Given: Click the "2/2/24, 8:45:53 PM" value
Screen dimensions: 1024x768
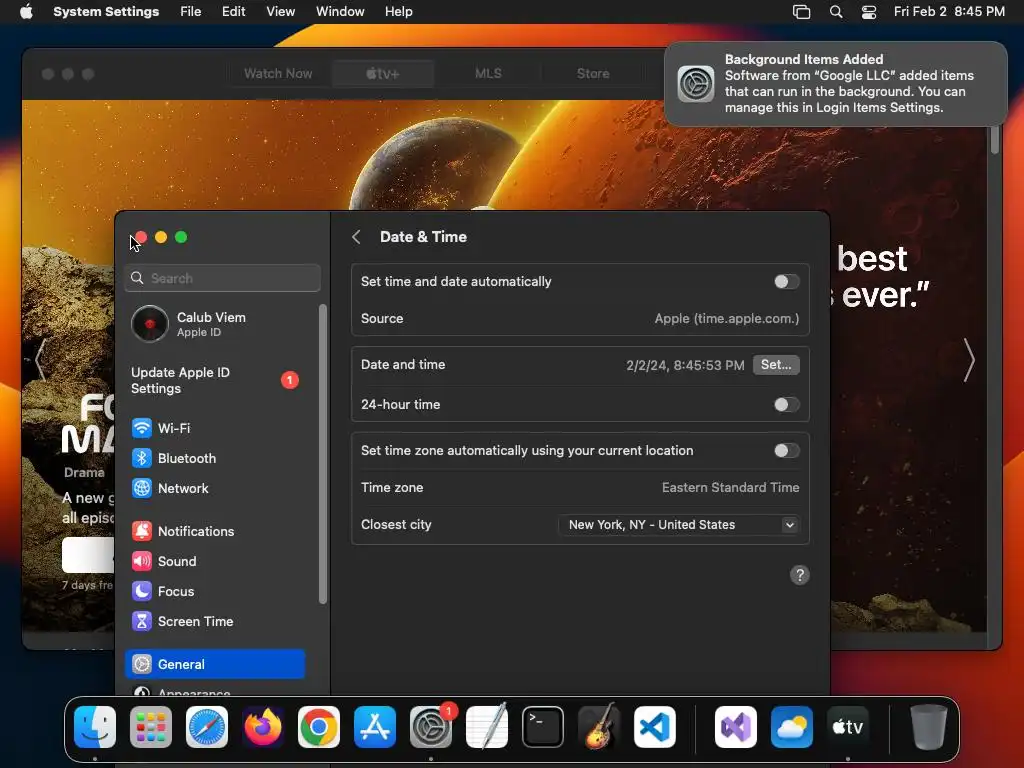Looking at the screenshot, I should (x=685, y=366).
